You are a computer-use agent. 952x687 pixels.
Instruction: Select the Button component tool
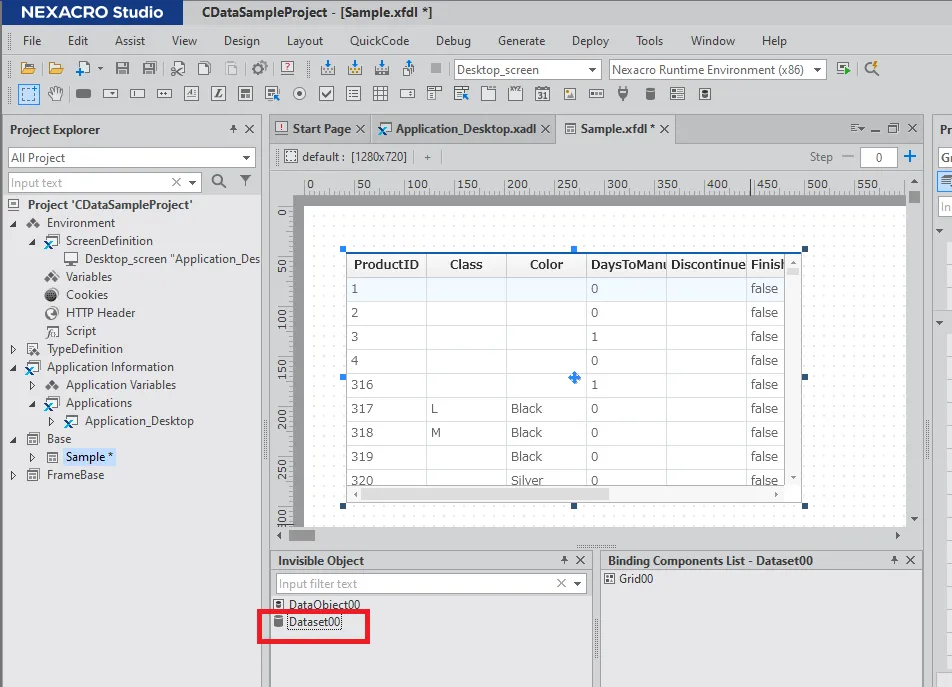[x=84, y=94]
